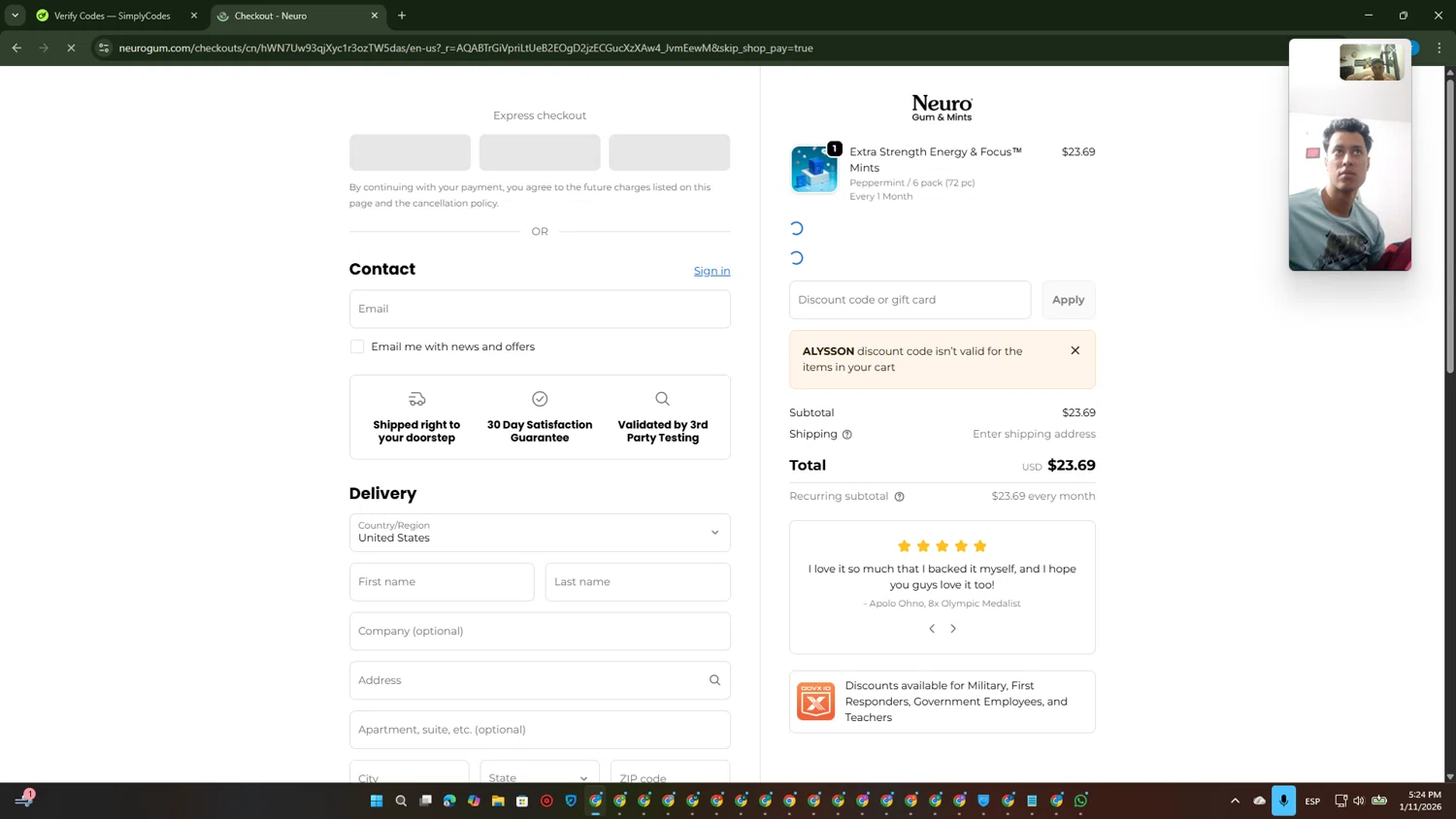Screen dimensions: 1456x819
Task: Click the address bar URL
Action: pyautogui.click(x=466, y=48)
